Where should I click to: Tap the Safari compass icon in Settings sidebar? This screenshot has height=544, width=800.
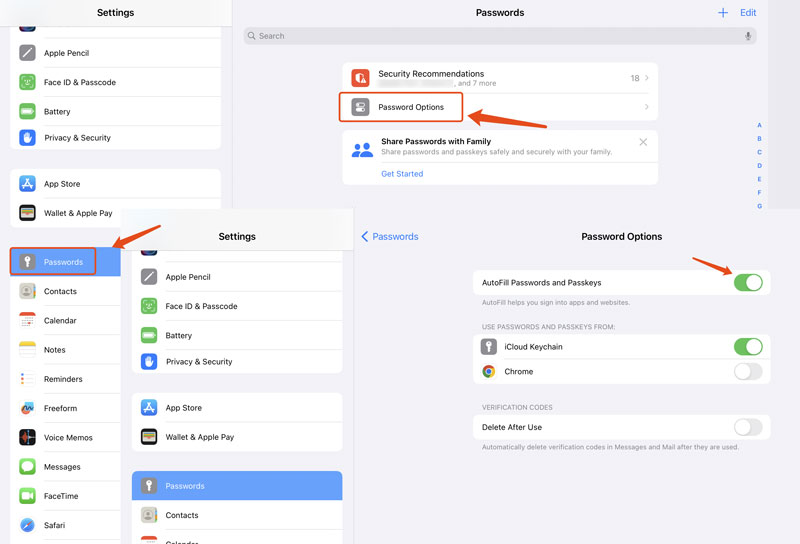coord(28,525)
